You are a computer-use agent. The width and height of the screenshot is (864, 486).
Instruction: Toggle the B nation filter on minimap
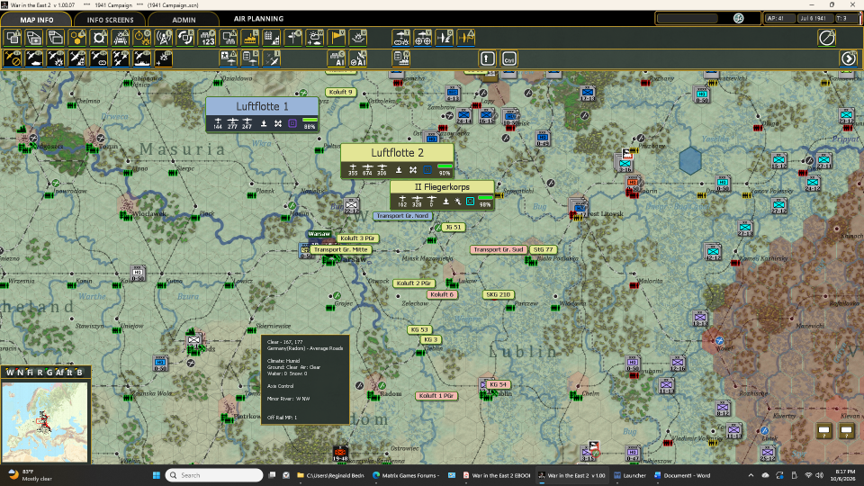[80, 372]
